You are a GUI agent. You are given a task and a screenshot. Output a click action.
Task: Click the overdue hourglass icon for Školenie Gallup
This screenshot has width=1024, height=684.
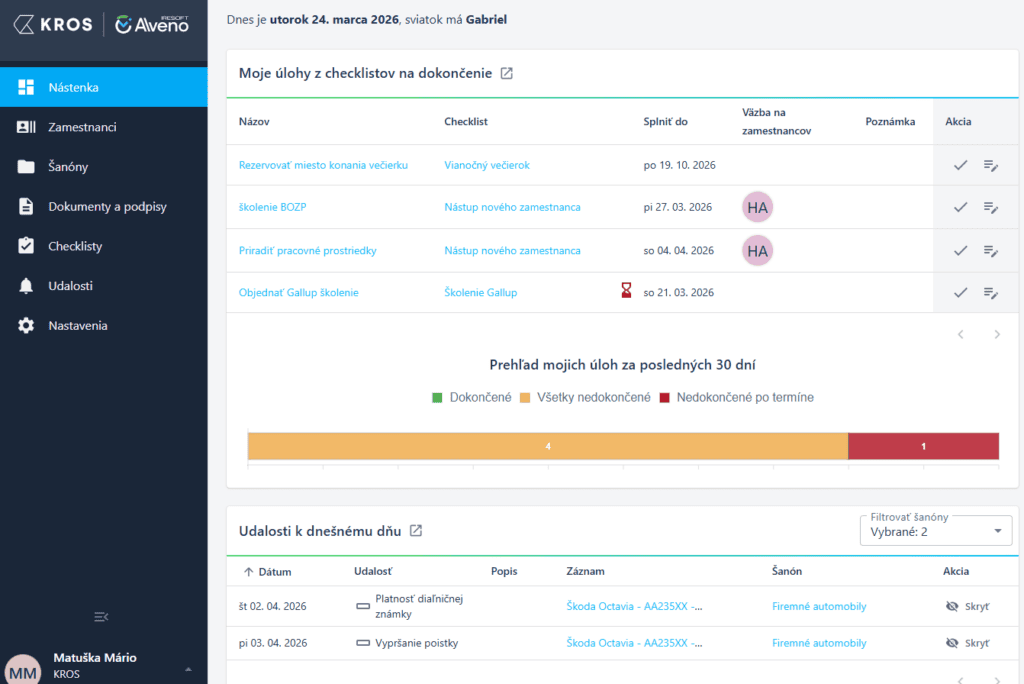(x=626, y=291)
